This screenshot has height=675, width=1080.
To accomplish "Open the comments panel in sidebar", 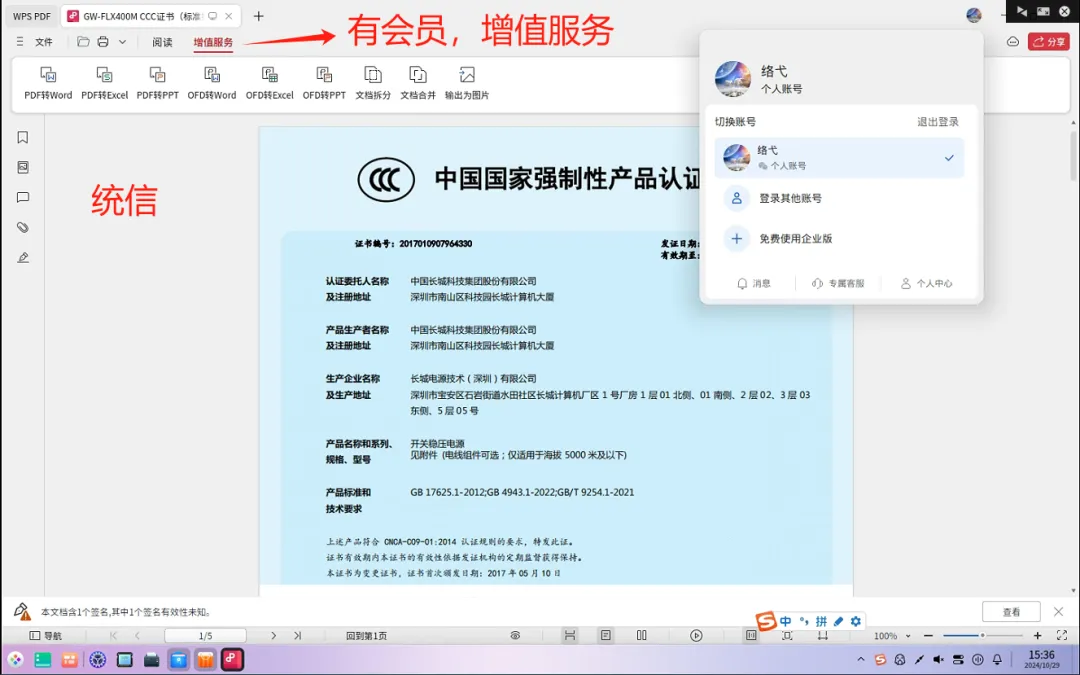I will pyautogui.click(x=23, y=198).
